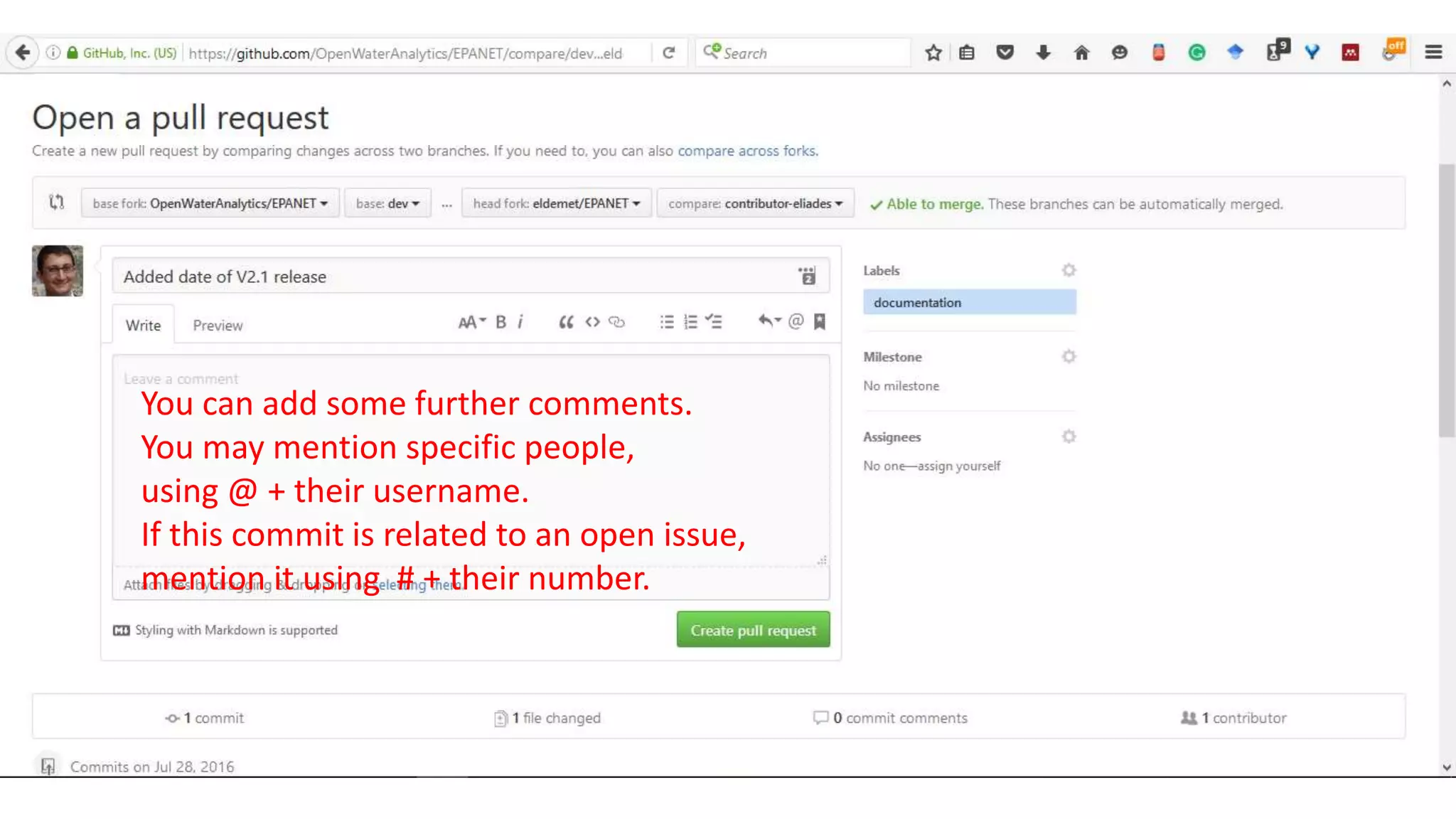Click the extension icon with badge 9
Image resolution: width=1456 pixels, height=819 pixels.
point(1277,51)
